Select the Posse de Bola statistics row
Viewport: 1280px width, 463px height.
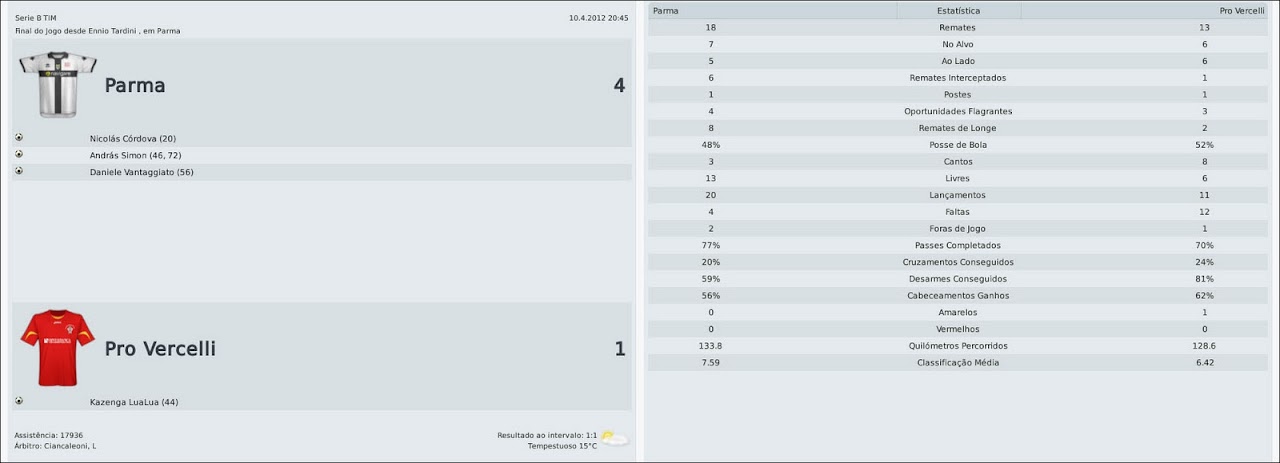tap(957, 145)
